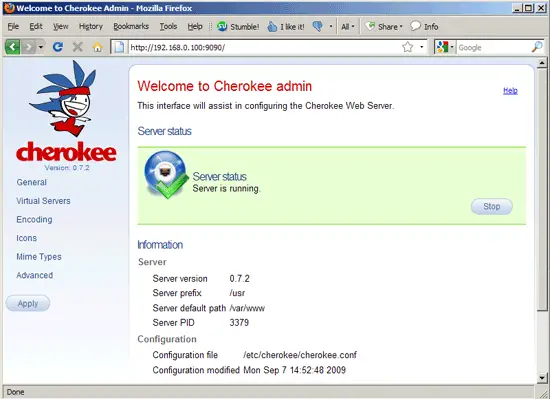The image size is (550, 399).
Task: Open the back/forward history dropdown arrow
Action: pos(41,47)
